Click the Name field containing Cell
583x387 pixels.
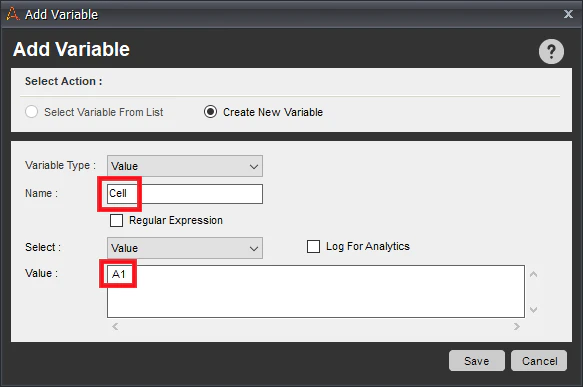click(x=185, y=194)
